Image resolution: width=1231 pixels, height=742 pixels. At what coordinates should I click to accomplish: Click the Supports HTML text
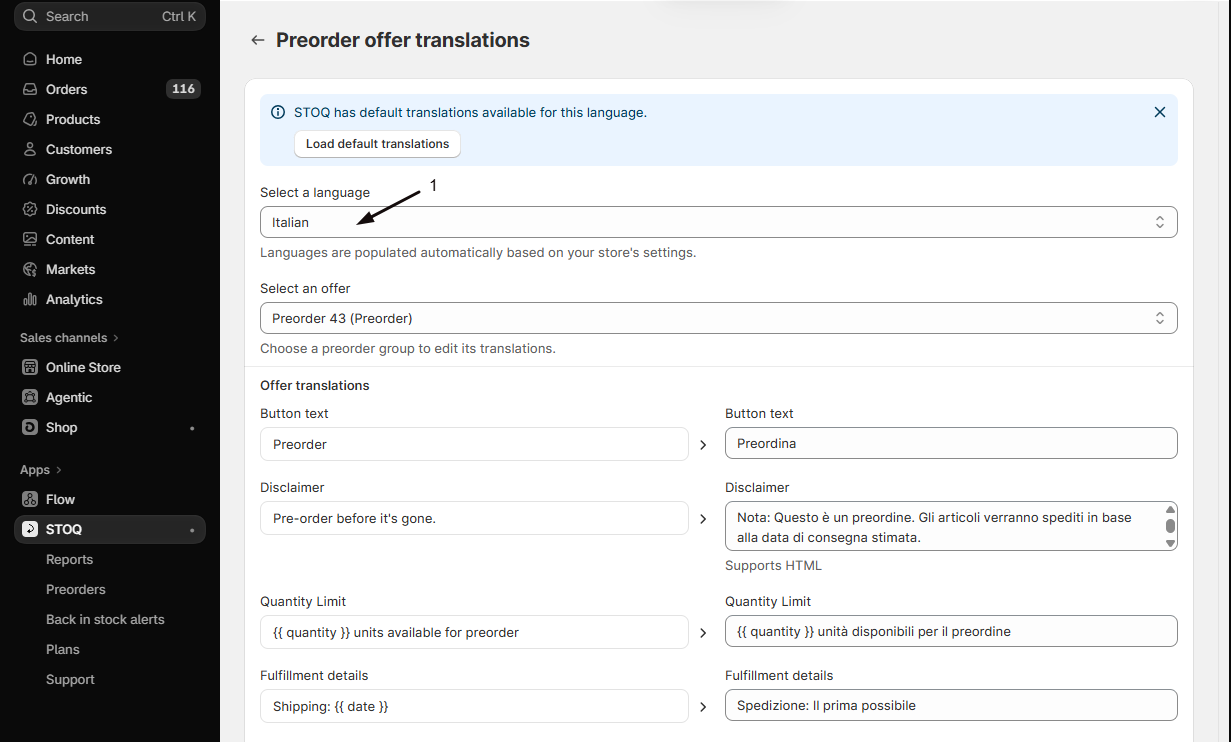(773, 566)
